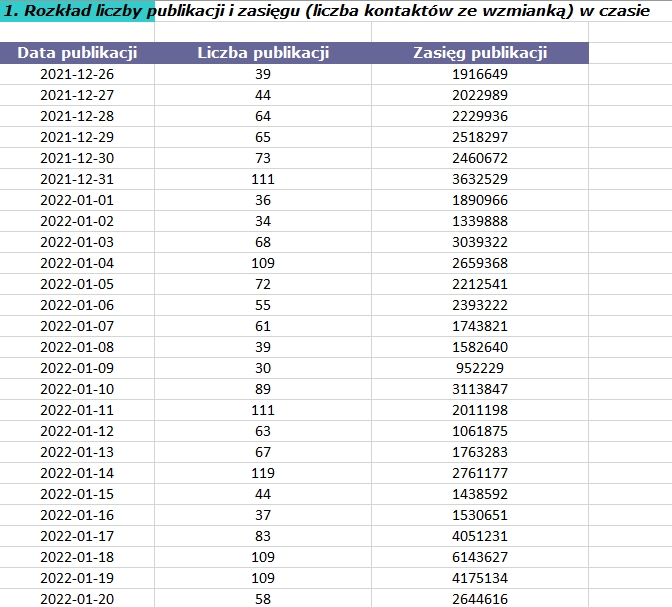Select reach value 2022989

tap(480, 95)
